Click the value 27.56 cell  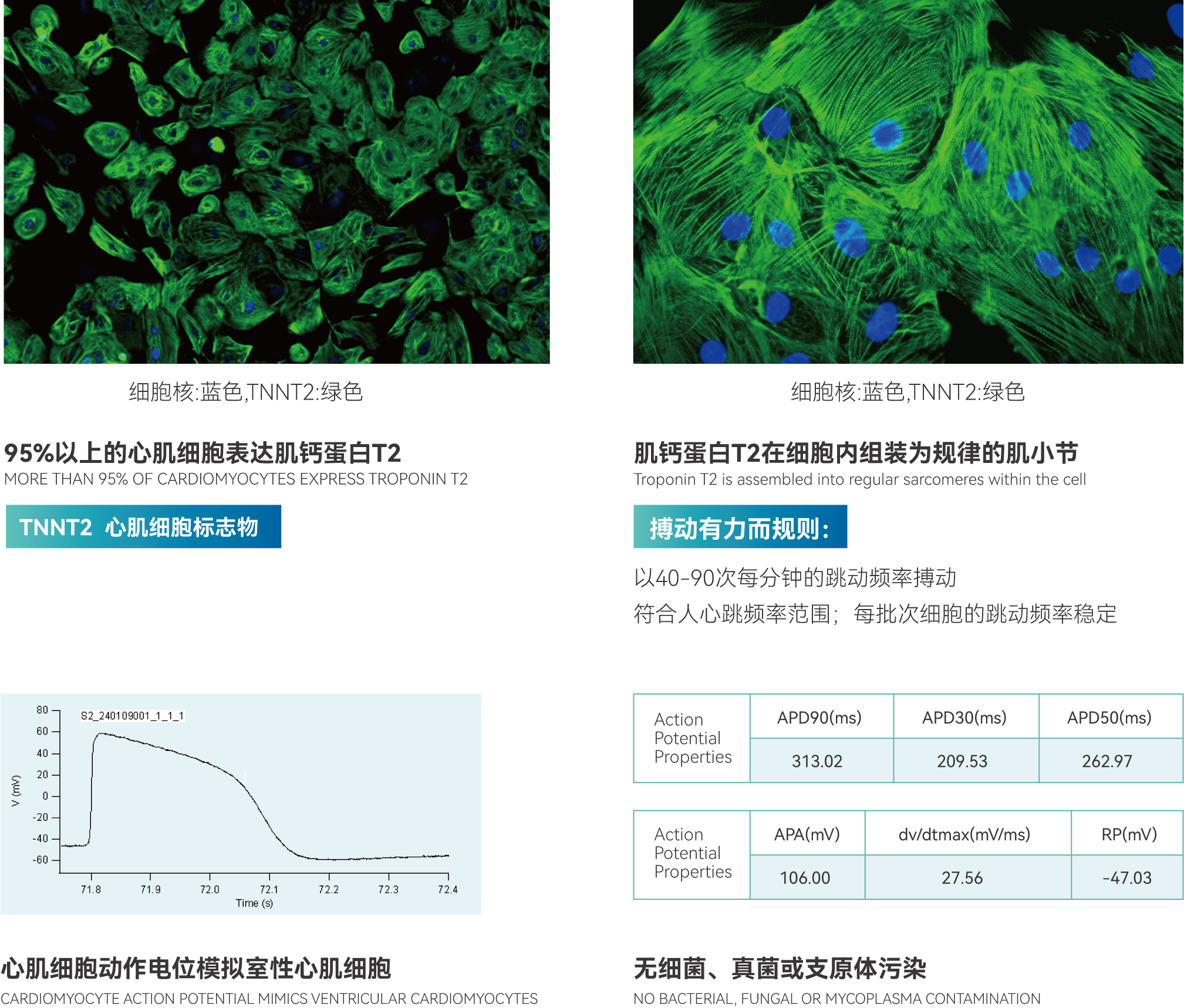tap(968, 877)
